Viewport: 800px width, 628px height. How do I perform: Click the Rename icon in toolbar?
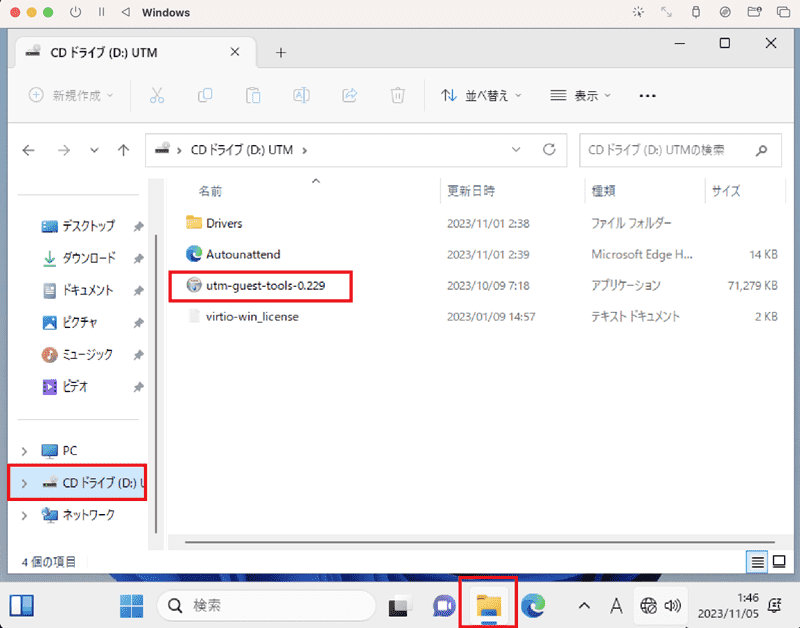pos(301,95)
